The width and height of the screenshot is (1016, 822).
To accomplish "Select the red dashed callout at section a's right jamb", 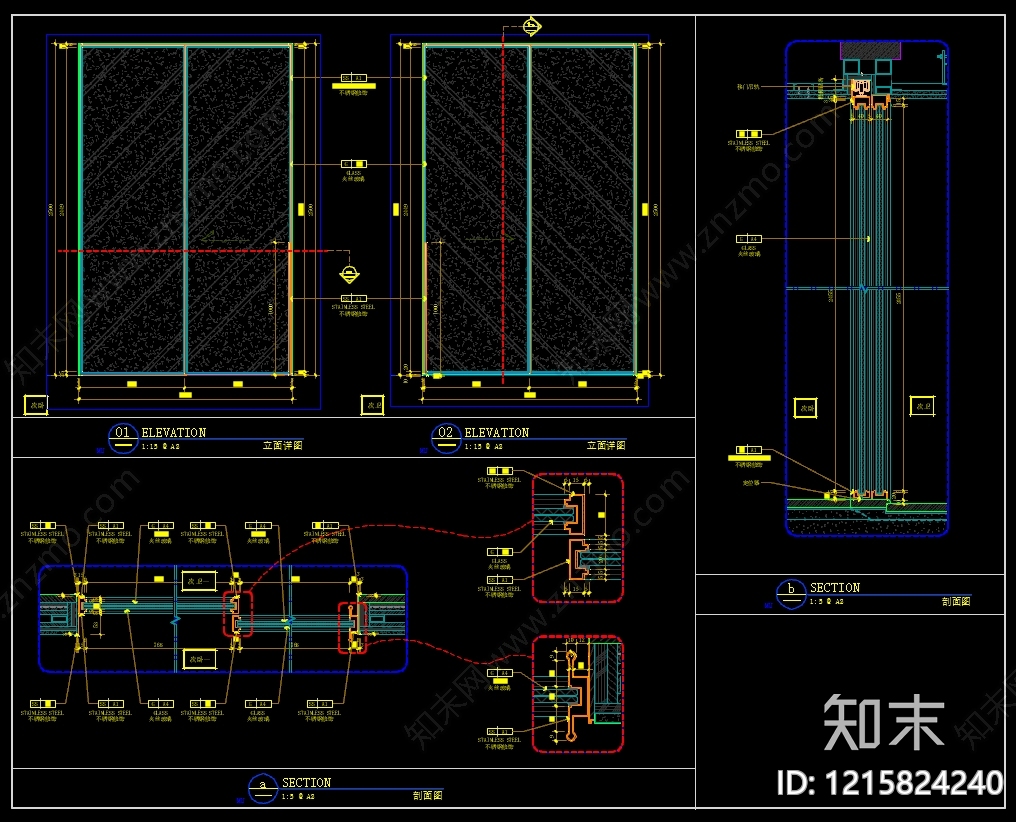I will (353, 627).
